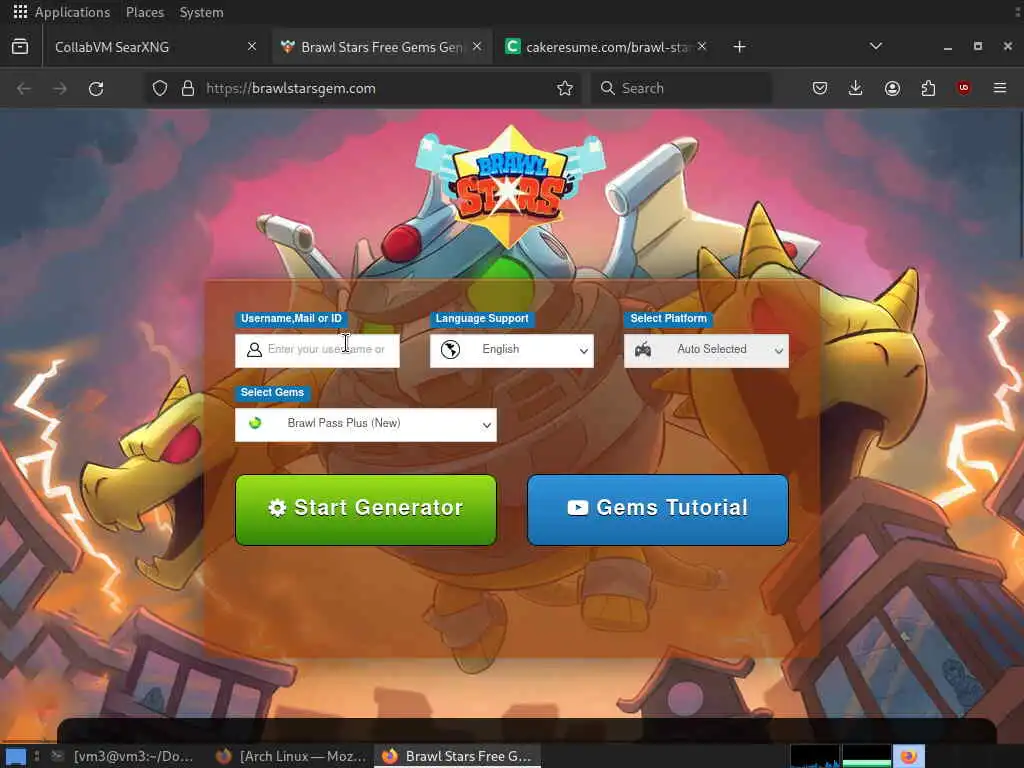
Task: Open the Firefox account icon
Action: pos(892,88)
